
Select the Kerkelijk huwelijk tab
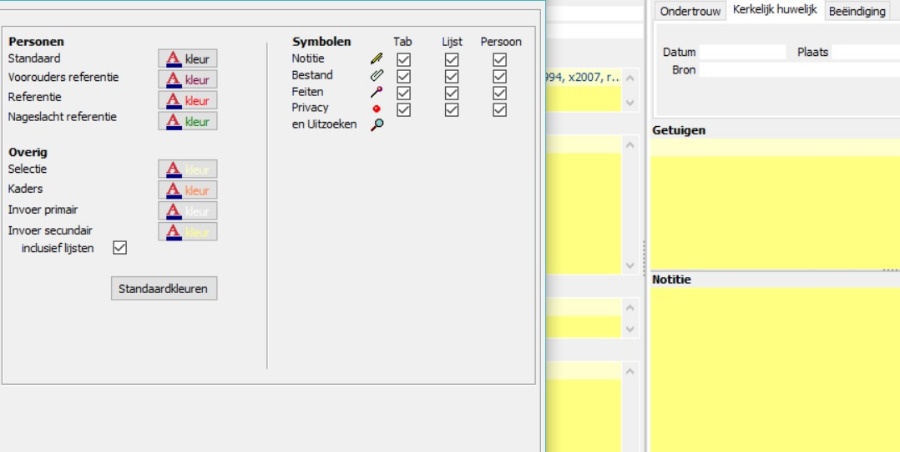click(774, 10)
